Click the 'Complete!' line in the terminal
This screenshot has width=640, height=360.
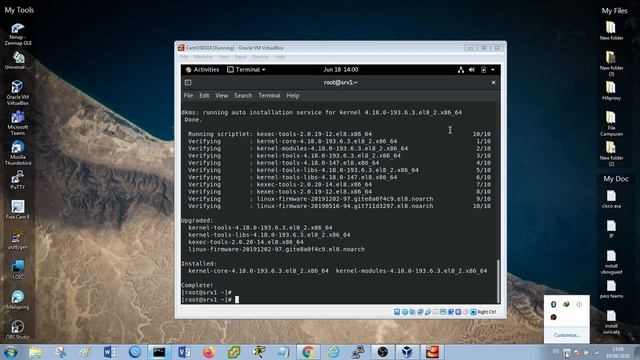click(197, 285)
